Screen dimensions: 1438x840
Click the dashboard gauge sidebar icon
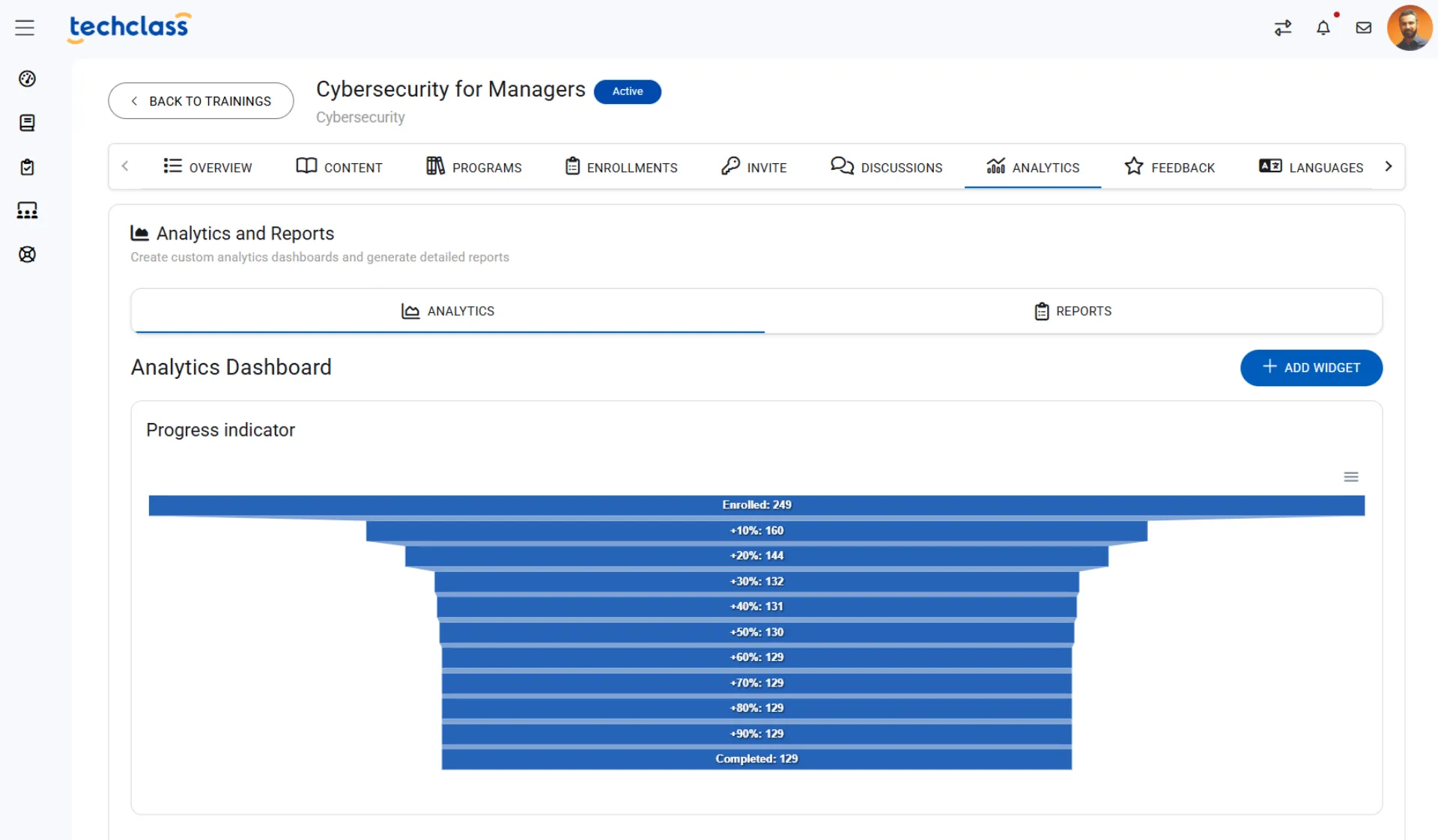point(27,79)
